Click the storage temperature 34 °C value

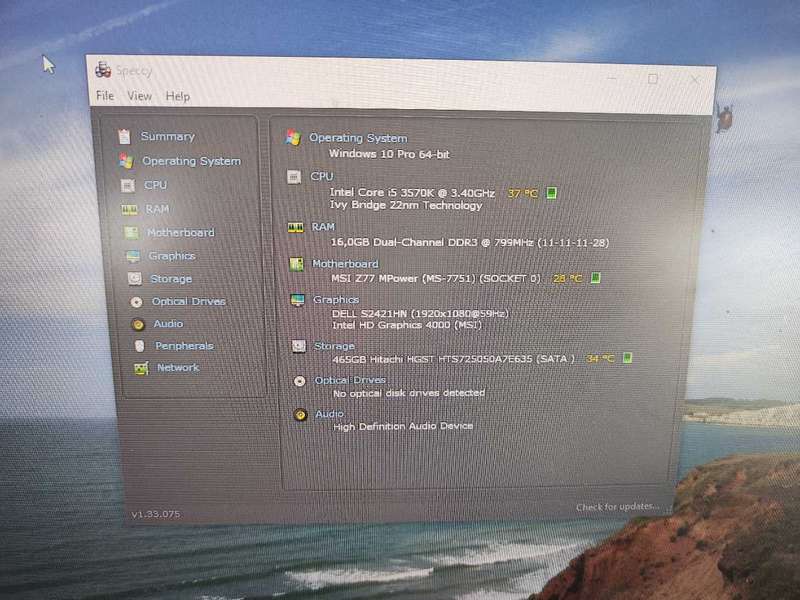click(600, 359)
